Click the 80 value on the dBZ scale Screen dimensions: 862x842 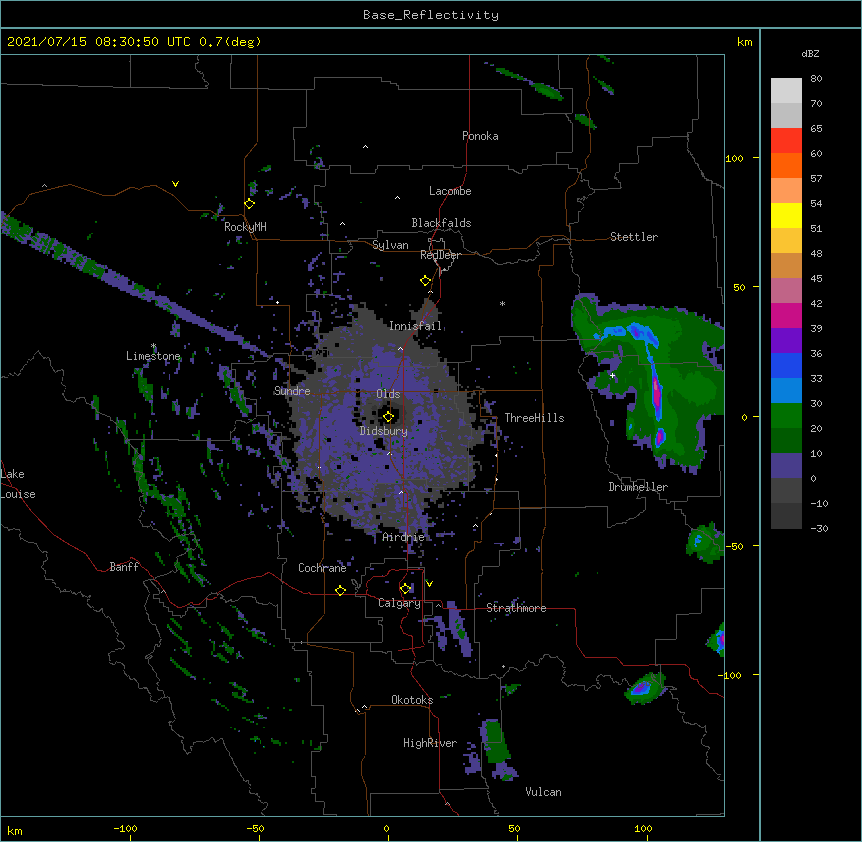tap(816, 79)
